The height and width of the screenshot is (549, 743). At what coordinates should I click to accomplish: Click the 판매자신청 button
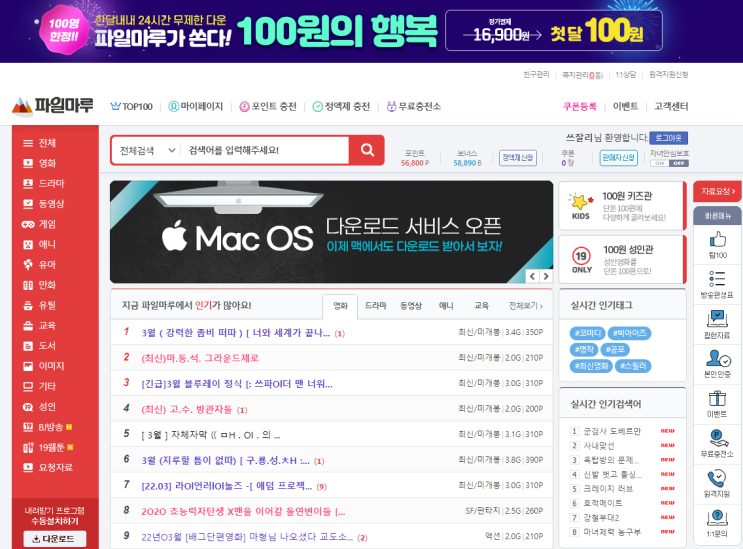coord(618,158)
